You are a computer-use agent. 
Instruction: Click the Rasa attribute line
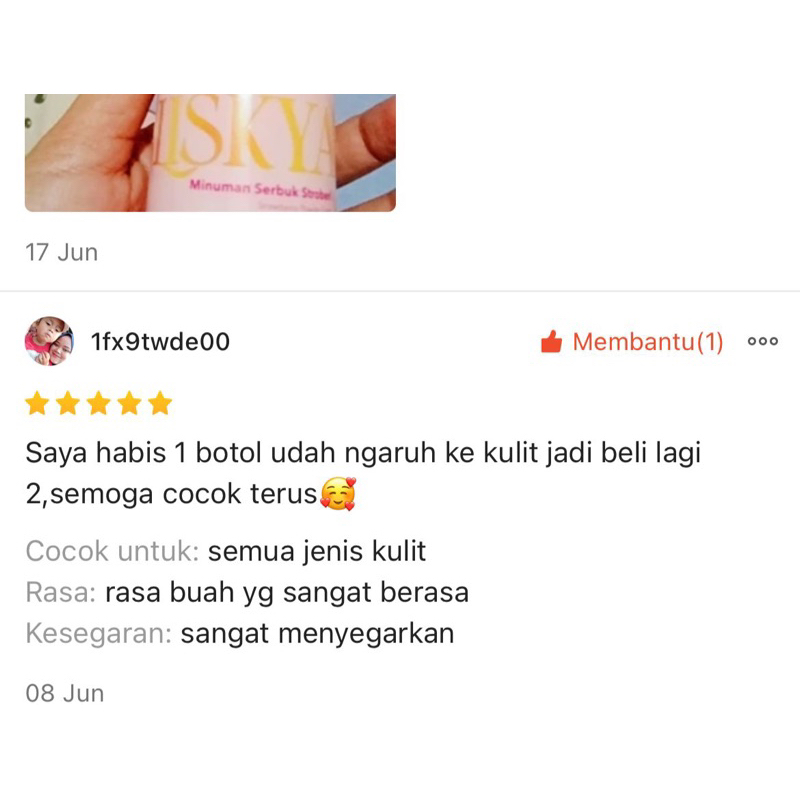247,593
